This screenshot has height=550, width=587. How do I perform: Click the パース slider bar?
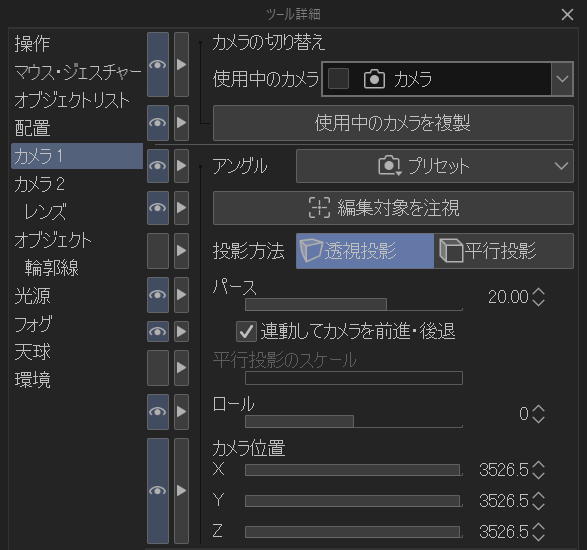[354, 304]
